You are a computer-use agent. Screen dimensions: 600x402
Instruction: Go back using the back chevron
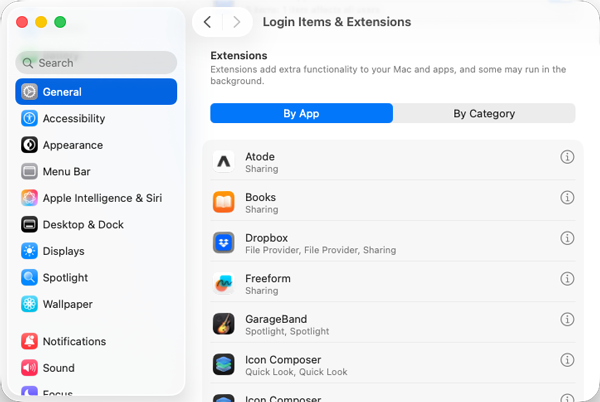coord(207,22)
